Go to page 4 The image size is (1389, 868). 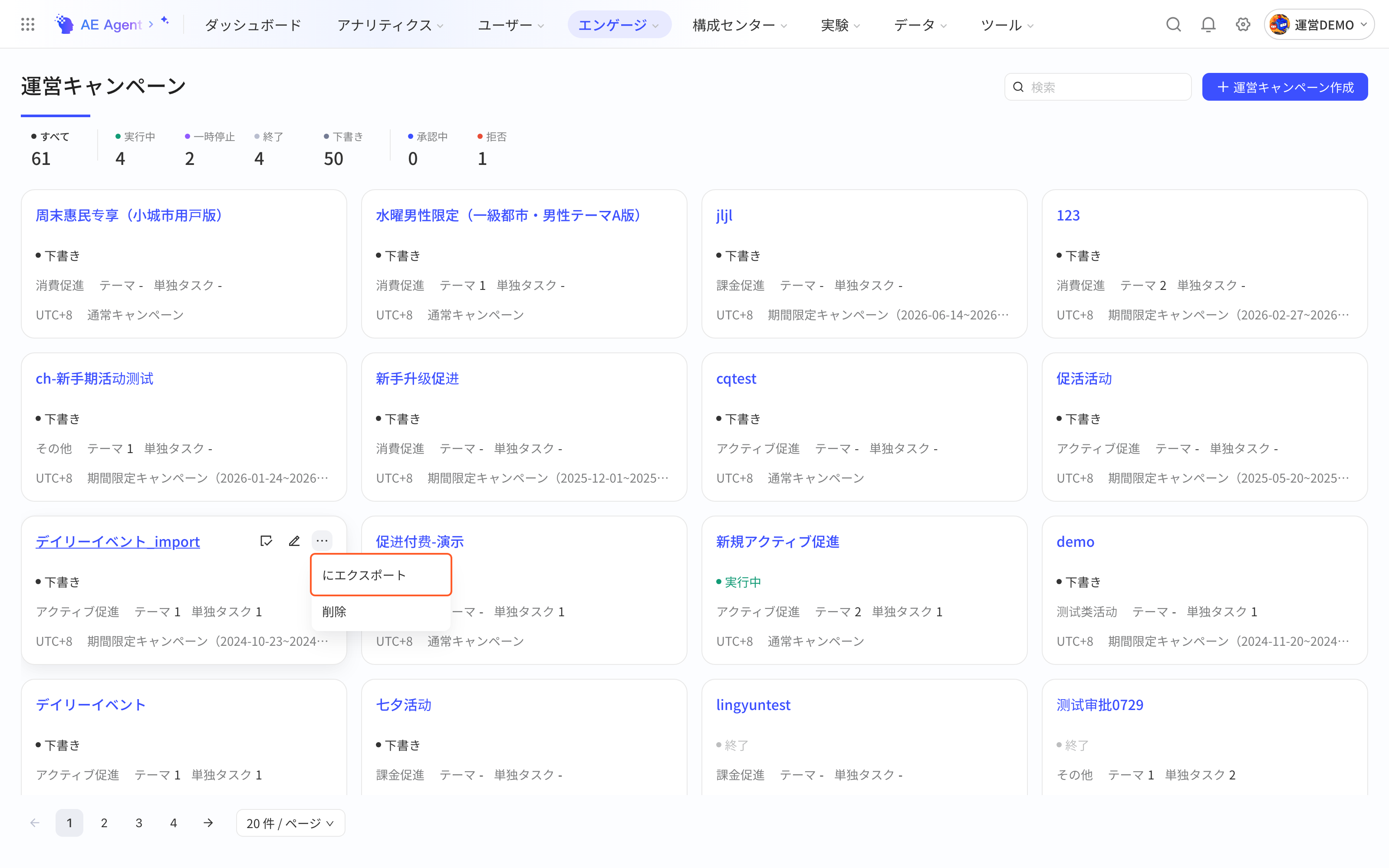[x=173, y=823]
